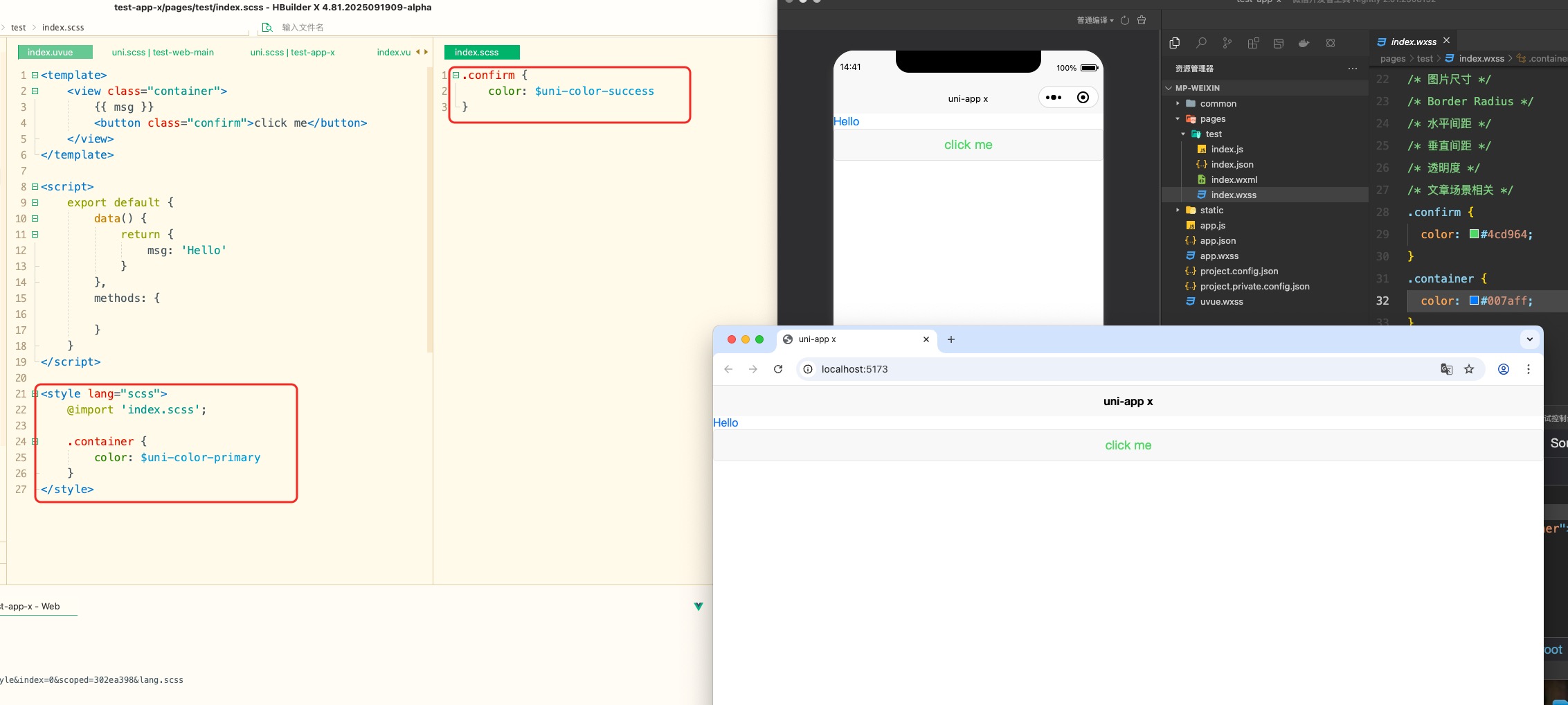
Task: Select the uni.scss | test-web-main tab
Action: click(163, 52)
